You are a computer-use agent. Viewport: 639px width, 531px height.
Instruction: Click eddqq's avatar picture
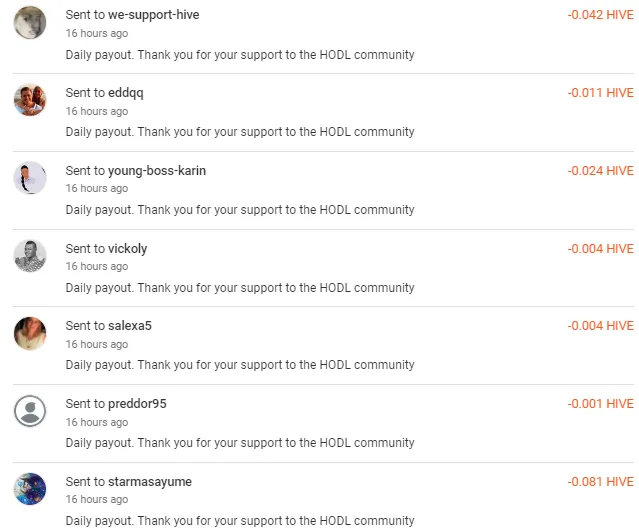[x=30, y=100]
